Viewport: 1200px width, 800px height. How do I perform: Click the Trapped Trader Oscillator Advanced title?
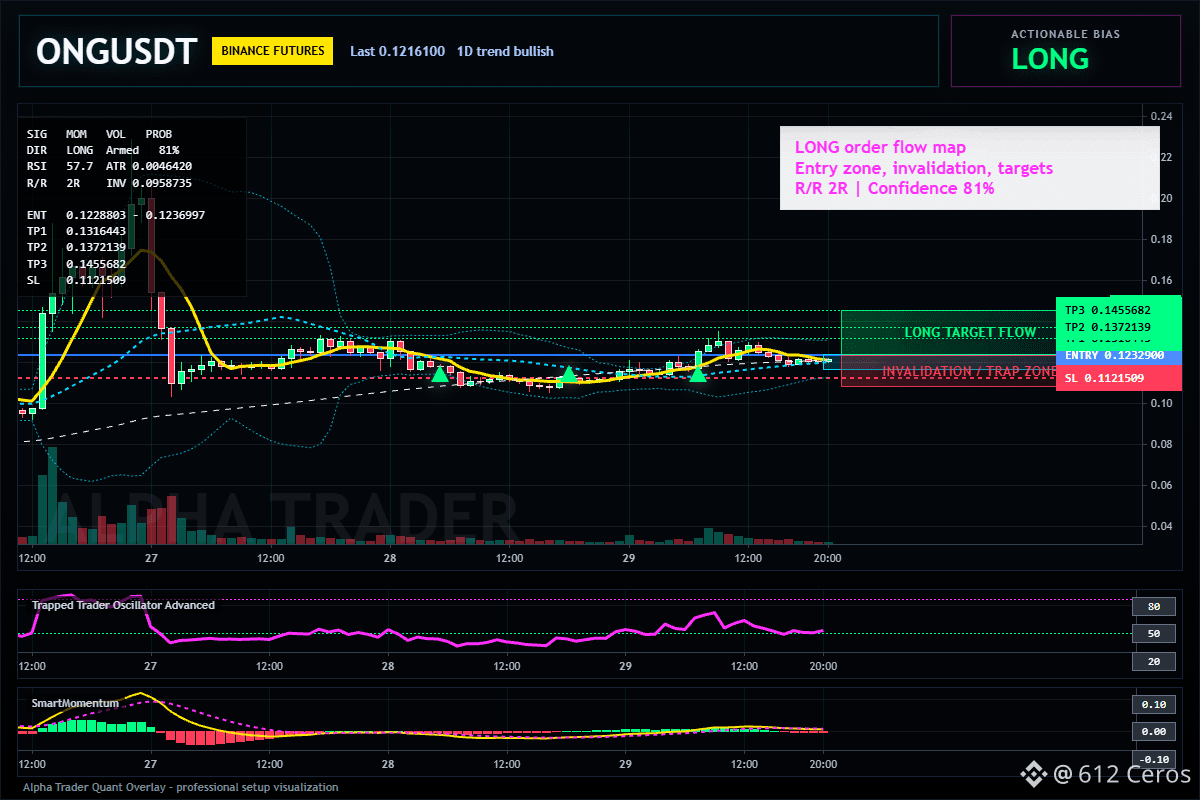coord(123,605)
